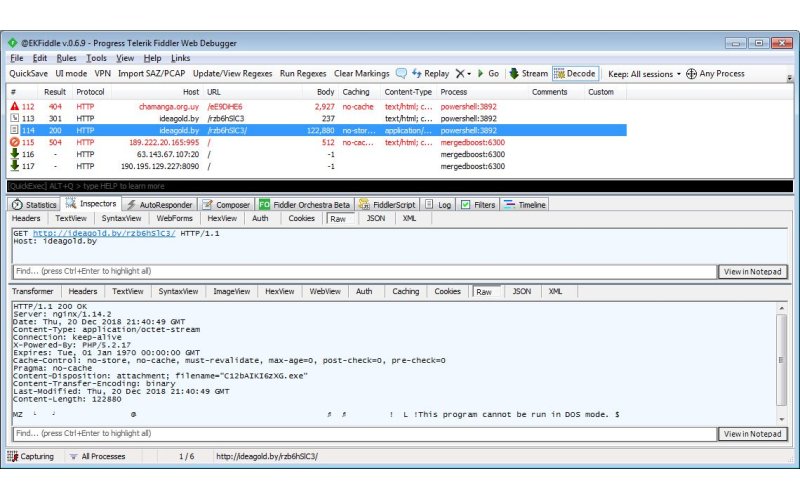Open the Statistics tab with clock icon
The image size is (800, 500).
(x=34, y=204)
